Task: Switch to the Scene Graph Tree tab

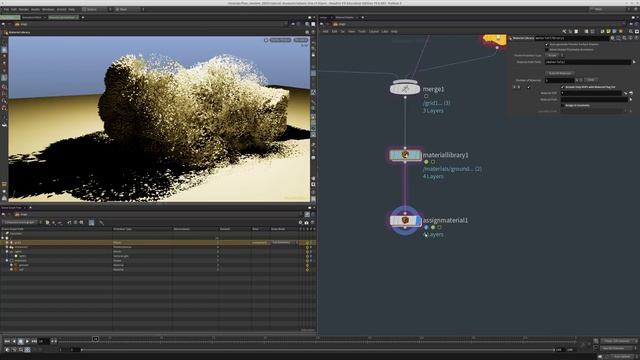Action: tap(12, 208)
